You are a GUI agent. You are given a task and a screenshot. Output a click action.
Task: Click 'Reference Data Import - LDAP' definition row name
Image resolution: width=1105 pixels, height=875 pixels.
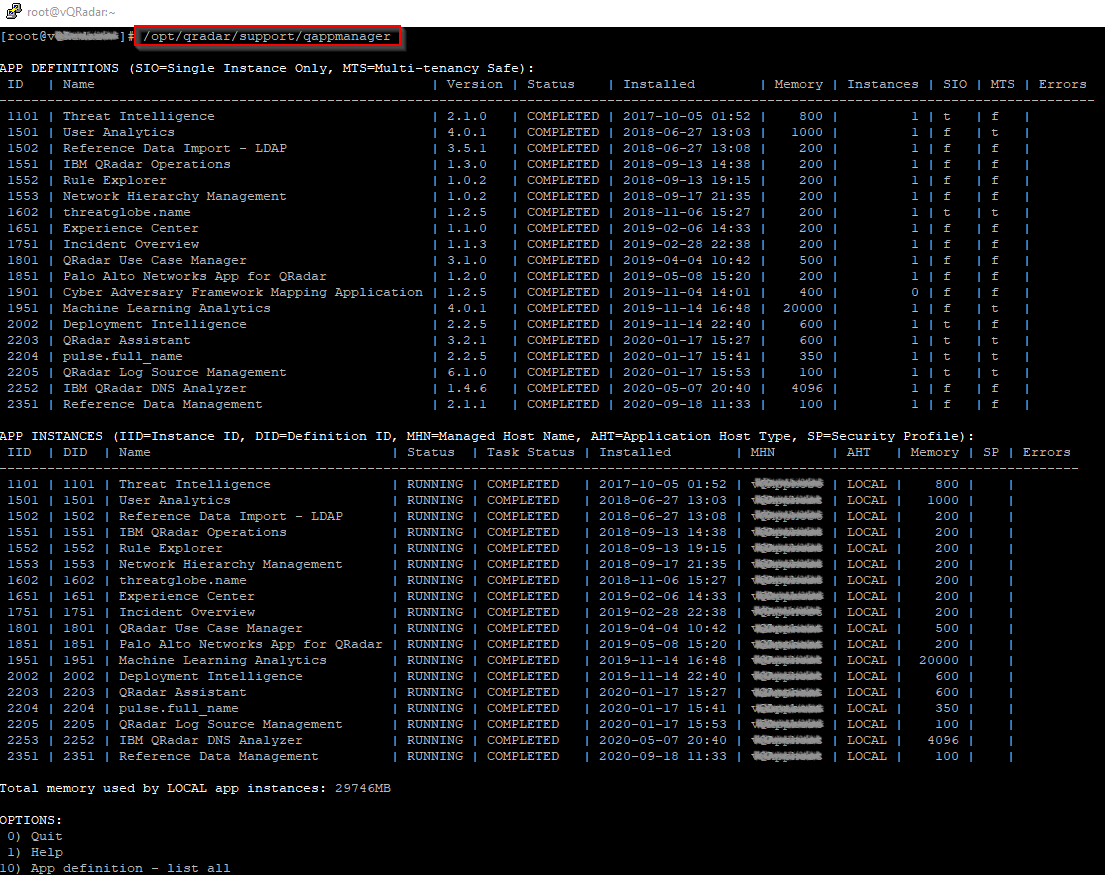click(x=175, y=149)
